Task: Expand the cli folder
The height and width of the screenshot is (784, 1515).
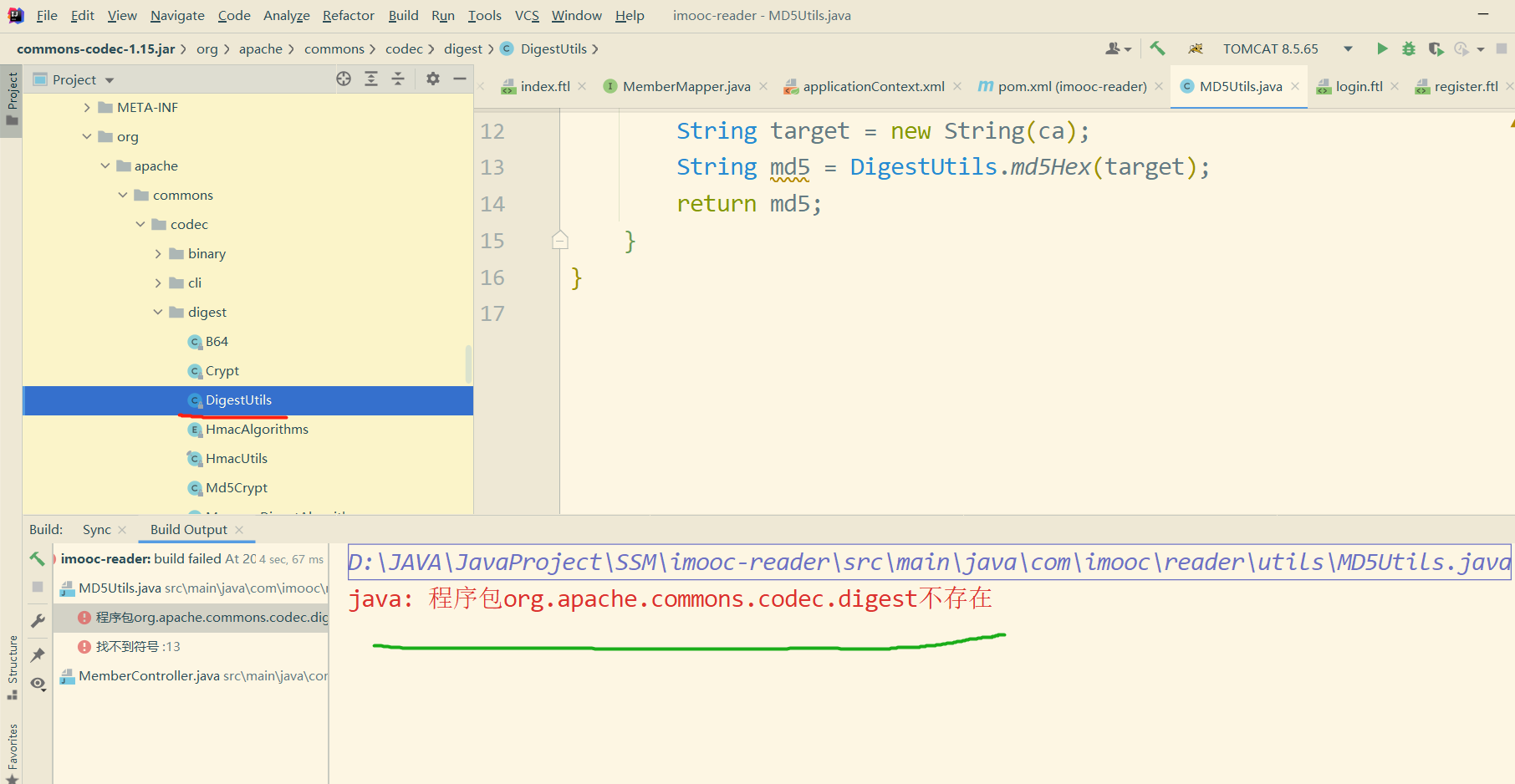Action: (158, 283)
